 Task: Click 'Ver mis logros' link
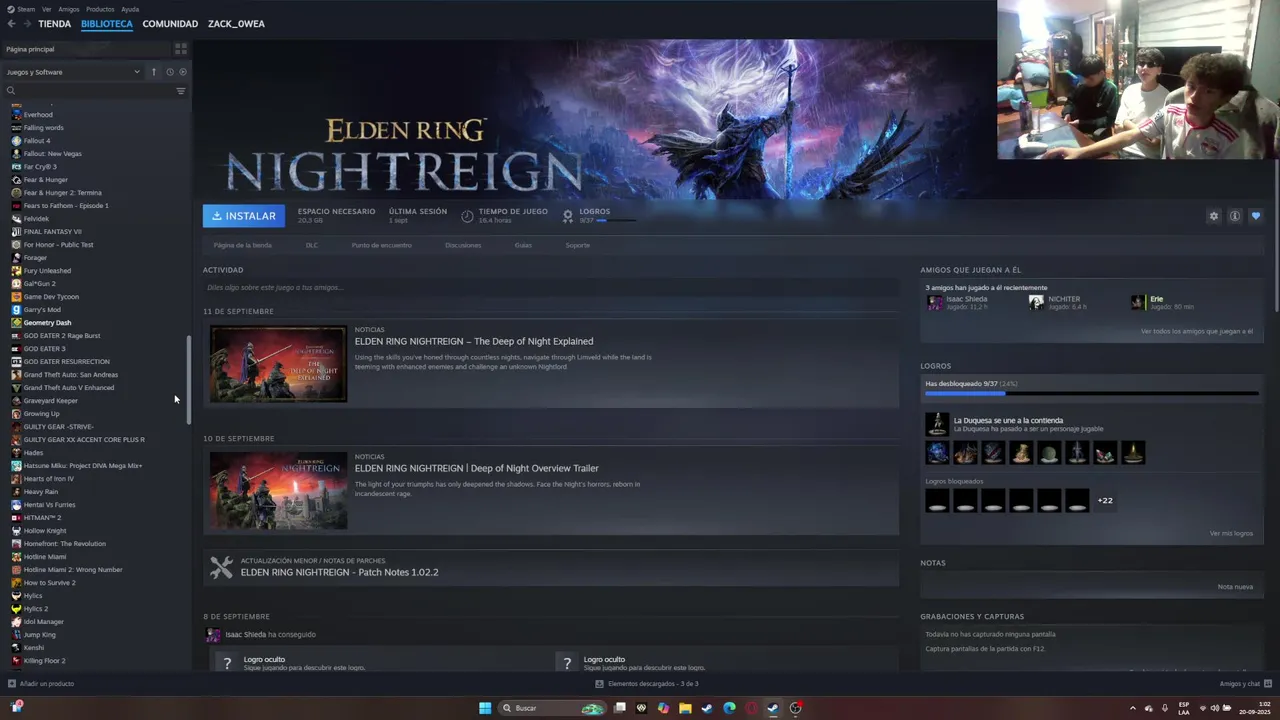click(x=1231, y=533)
